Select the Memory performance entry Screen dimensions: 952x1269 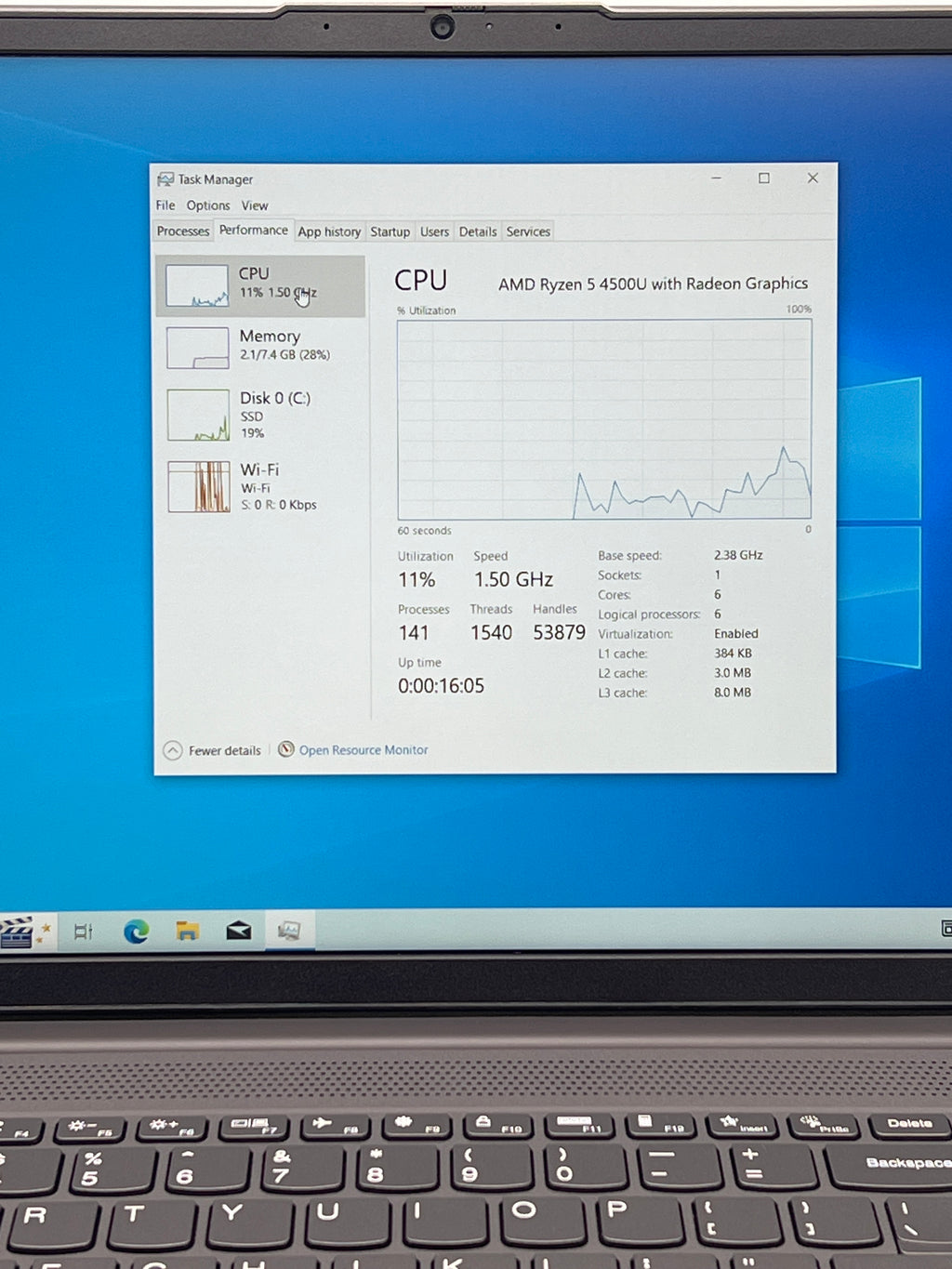(260, 347)
